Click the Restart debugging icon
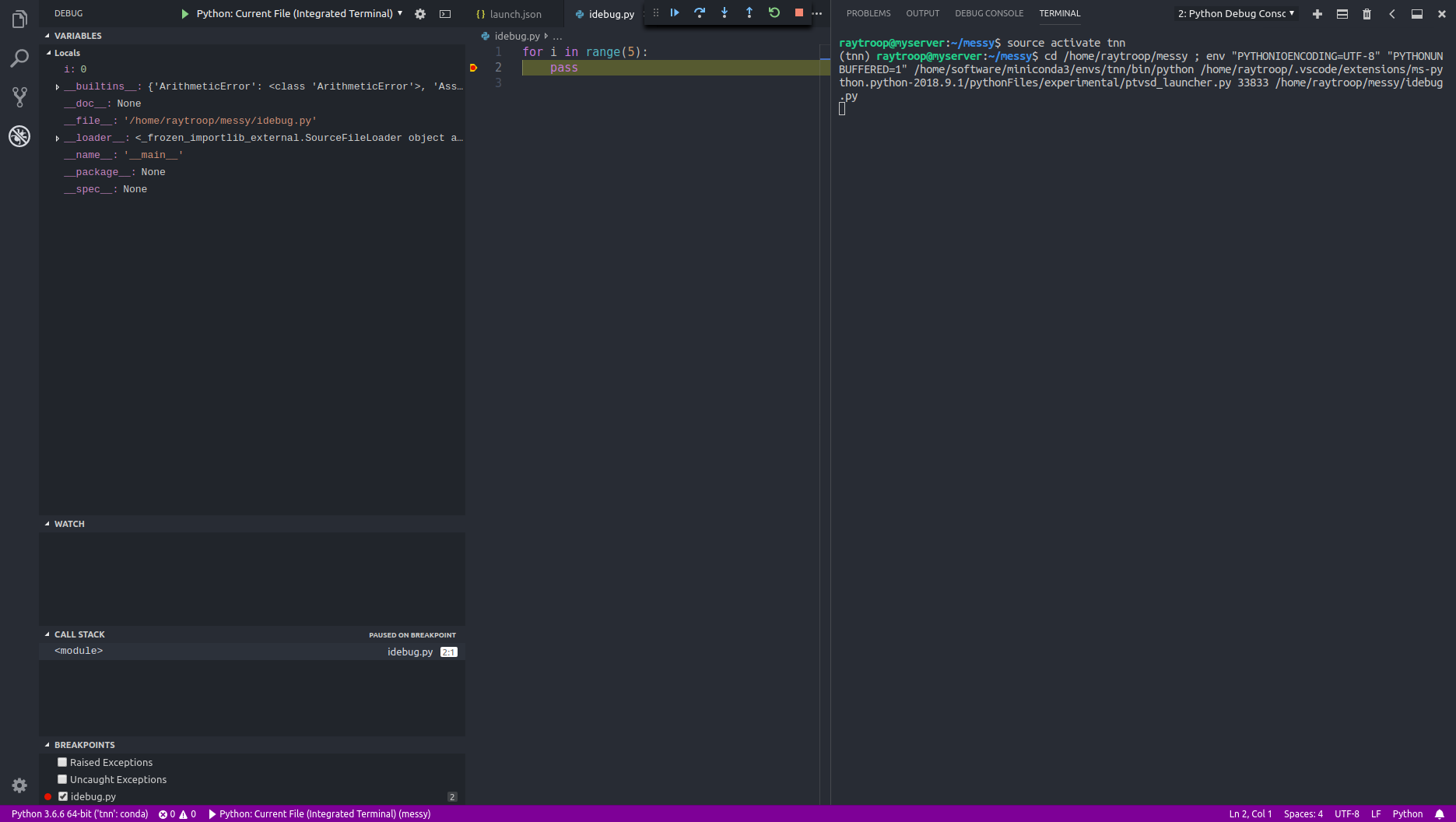 coord(774,12)
